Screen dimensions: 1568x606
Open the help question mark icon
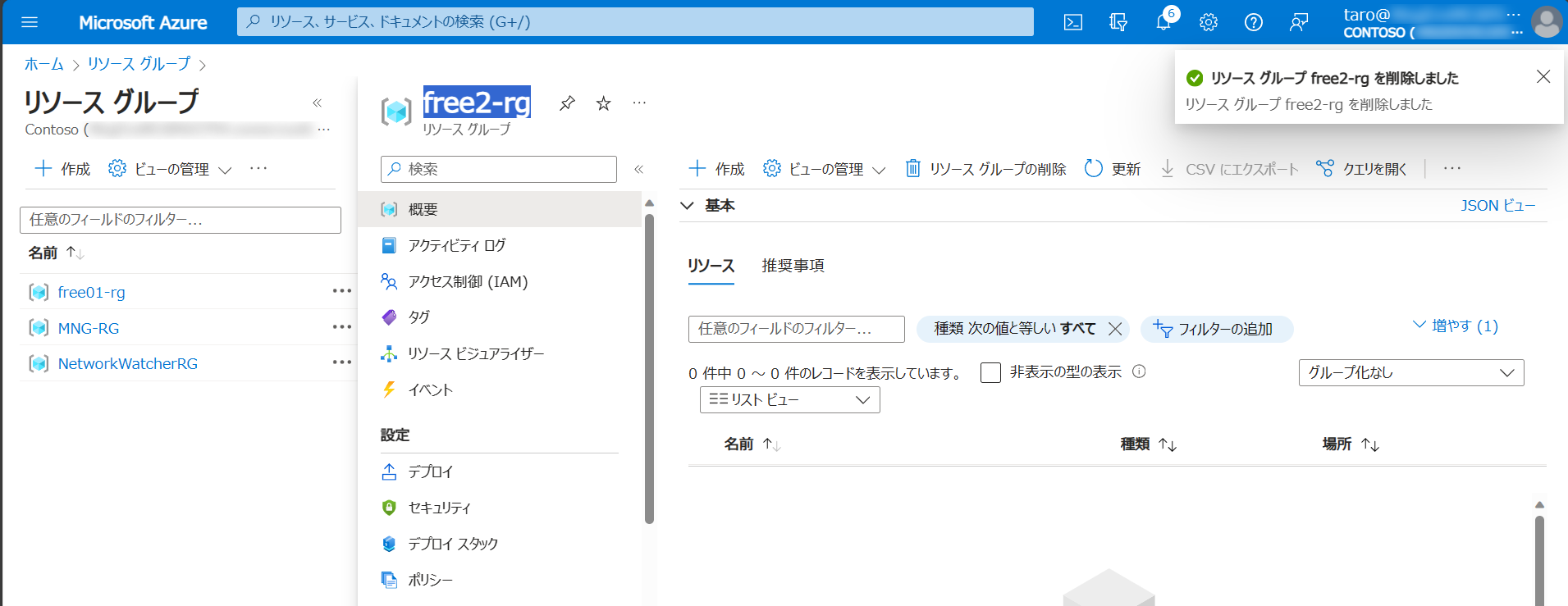pyautogui.click(x=1254, y=22)
